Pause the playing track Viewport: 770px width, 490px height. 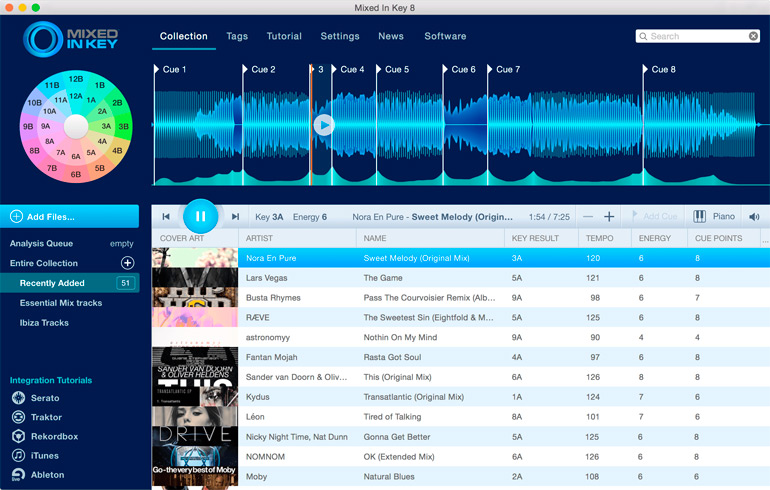click(200, 217)
